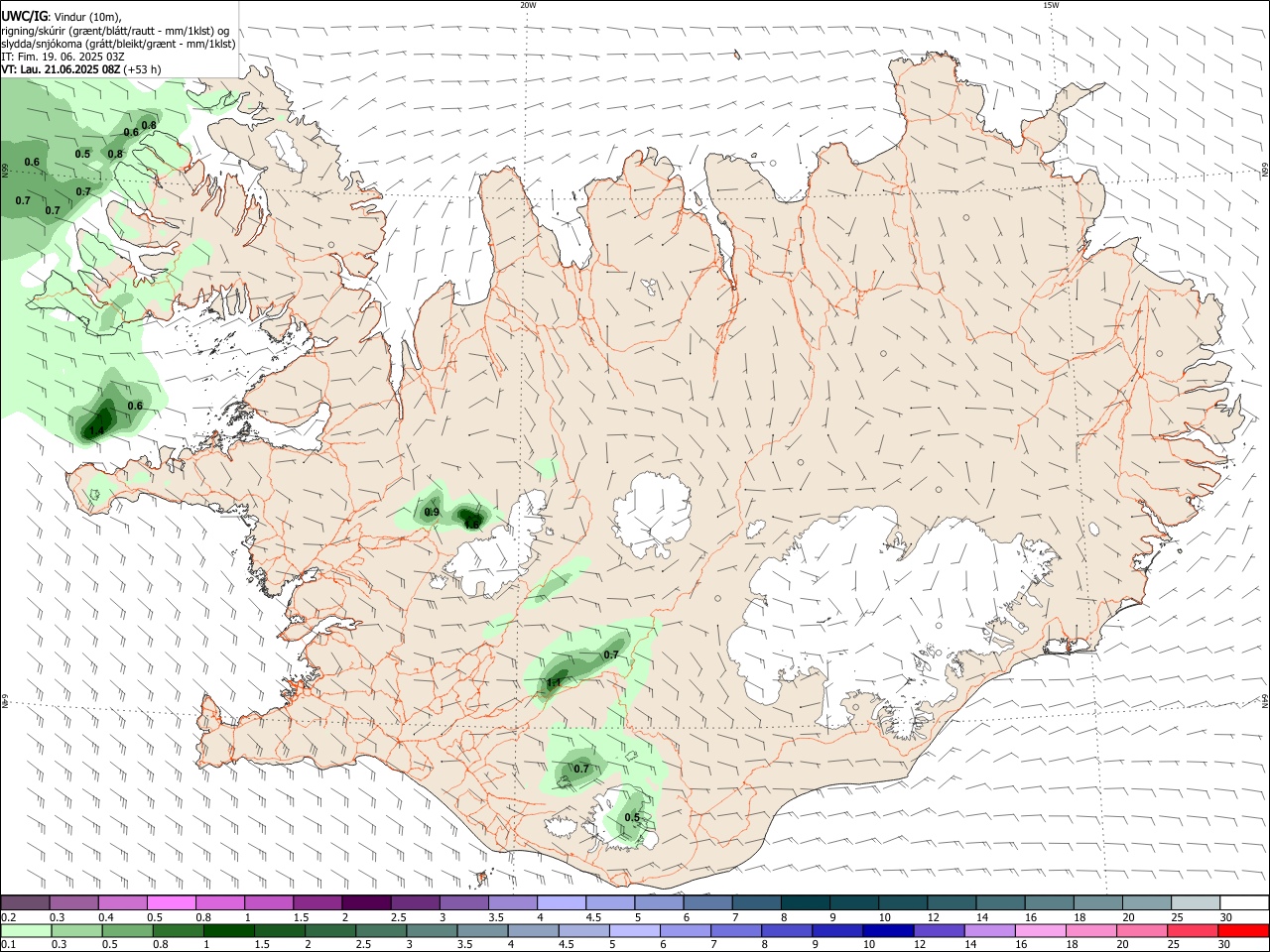Click the 0.9 precipitation value in west-central Iceland
Image resolution: width=1270 pixels, height=952 pixels.
coord(432,512)
